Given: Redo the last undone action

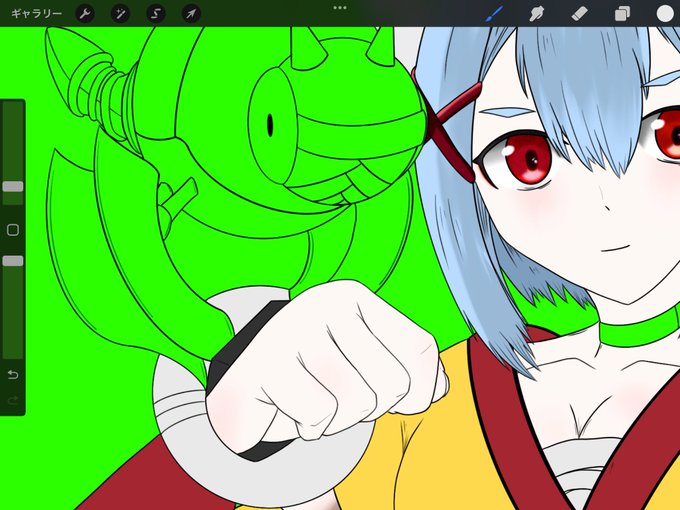Looking at the screenshot, I should coord(13,400).
